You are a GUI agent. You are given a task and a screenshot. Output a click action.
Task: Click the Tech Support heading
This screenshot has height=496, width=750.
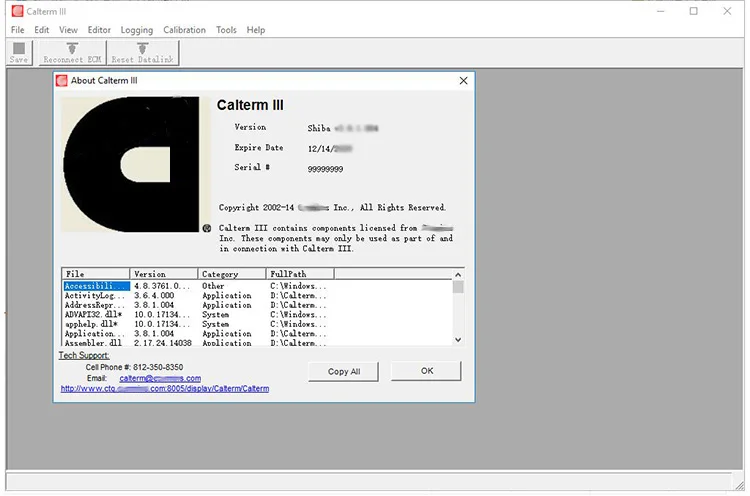click(84, 355)
